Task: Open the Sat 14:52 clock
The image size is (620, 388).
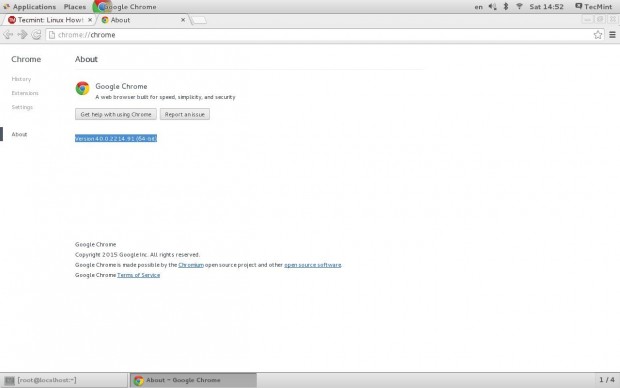Action: coord(546,7)
